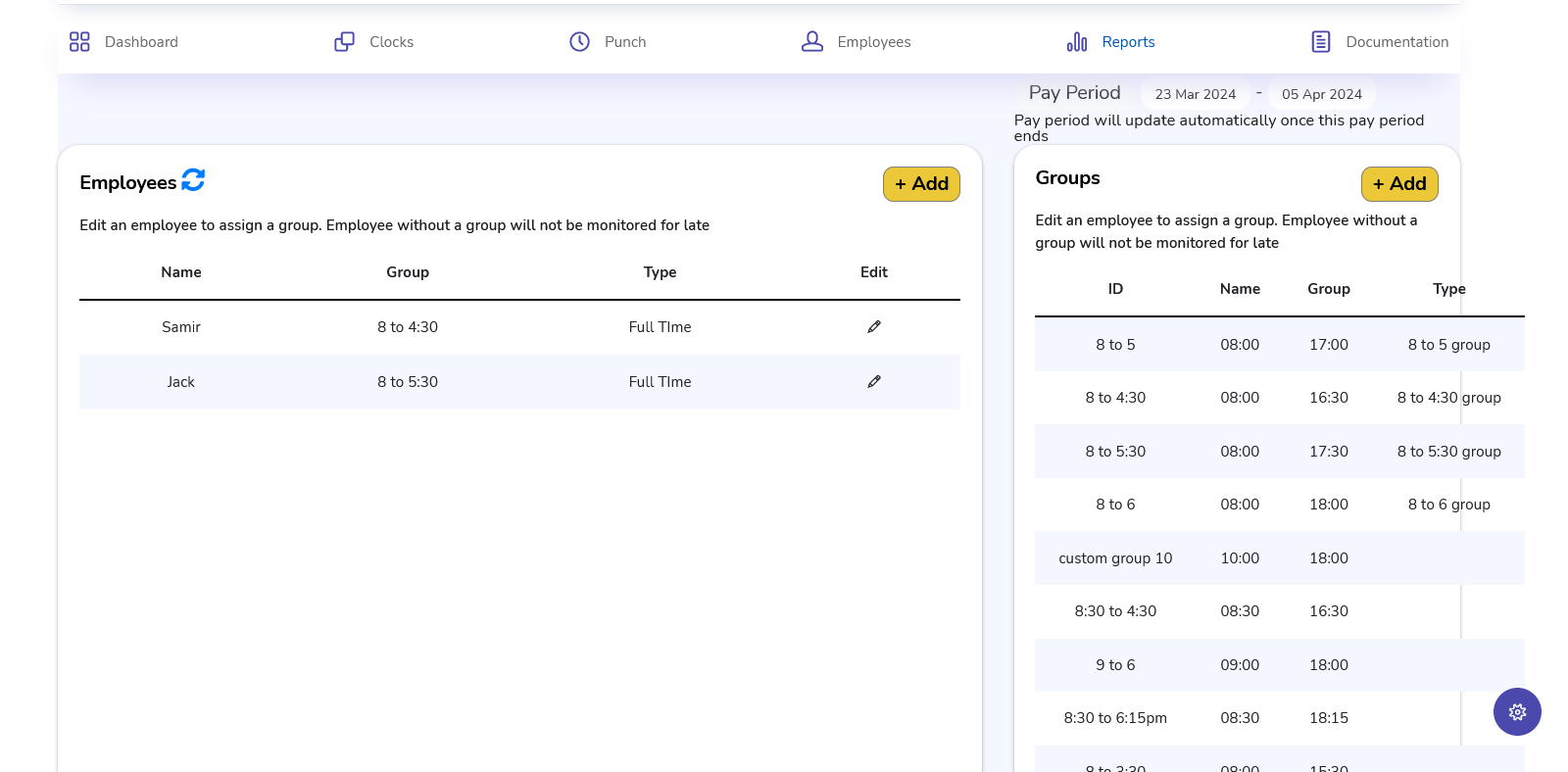Refresh the Employees list
The width and height of the screenshot is (1568, 772).
click(x=193, y=180)
